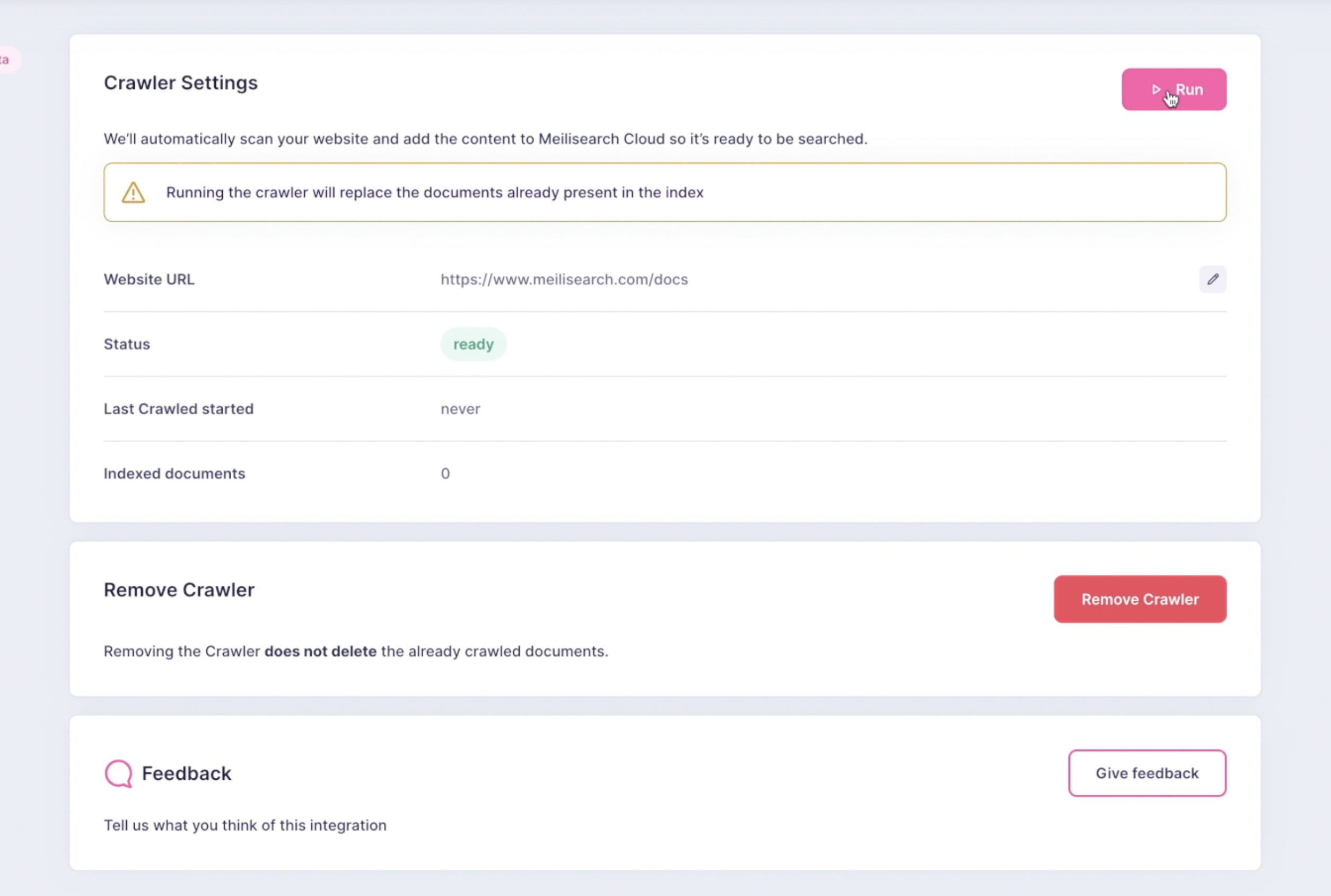The width and height of the screenshot is (1331, 896).
Task: Click the Feedback speech bubble icon
Action: [x=118, y=774]
